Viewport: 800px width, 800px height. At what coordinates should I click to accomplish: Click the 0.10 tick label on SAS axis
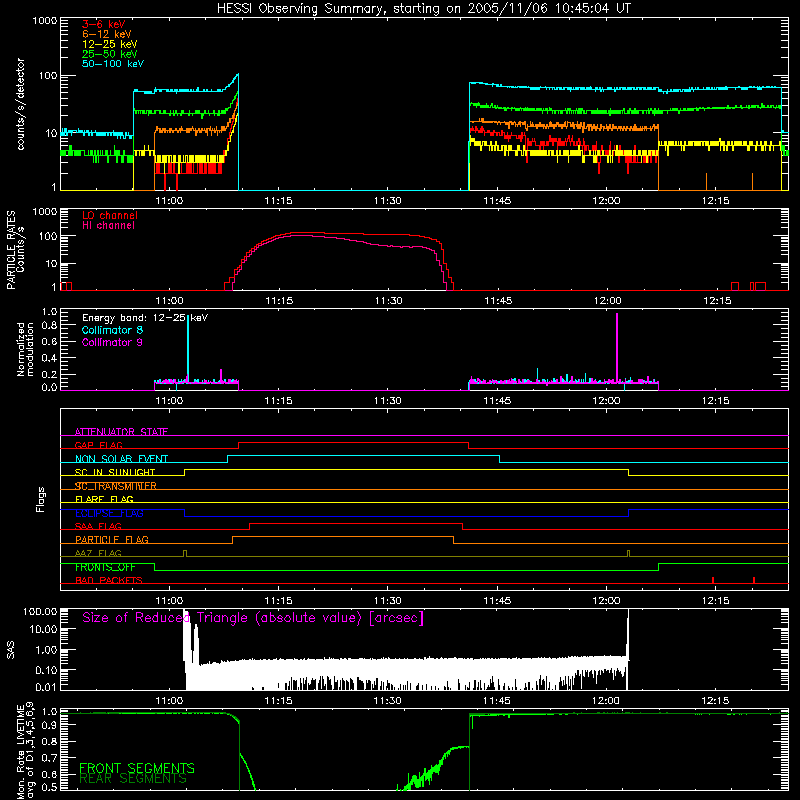click(x=46, y=670)
